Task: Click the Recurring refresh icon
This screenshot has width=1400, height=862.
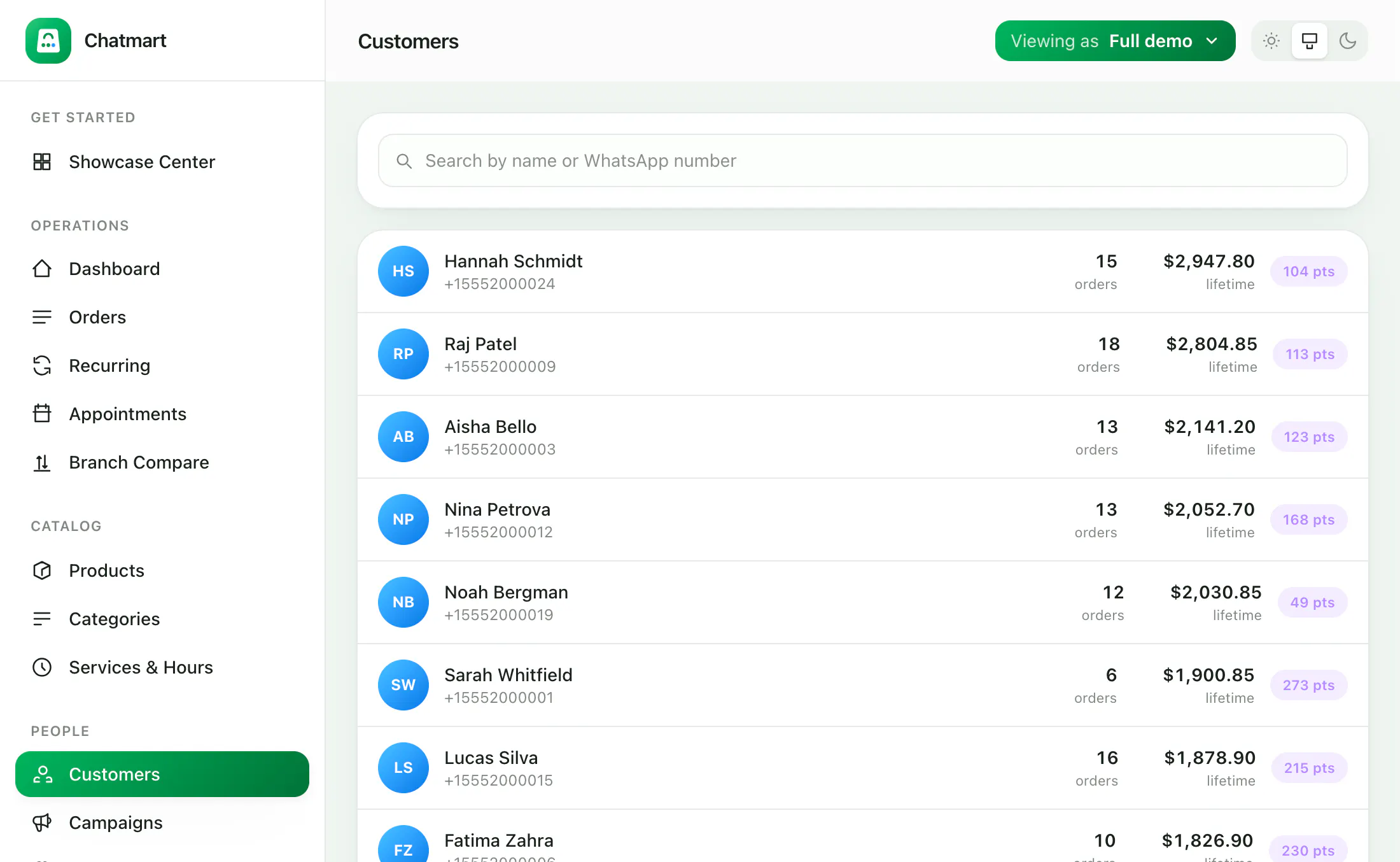Action: point(42,365)
